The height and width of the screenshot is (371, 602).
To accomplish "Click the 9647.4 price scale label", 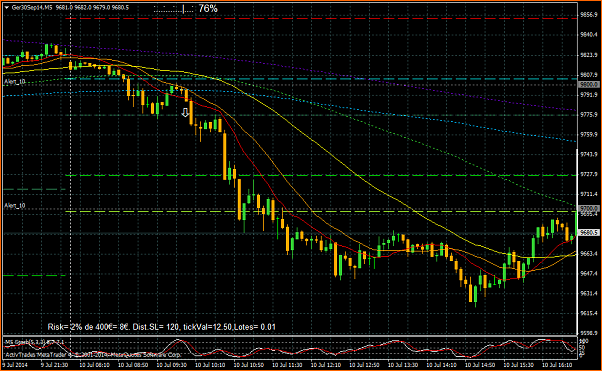I will click(589, 273).
